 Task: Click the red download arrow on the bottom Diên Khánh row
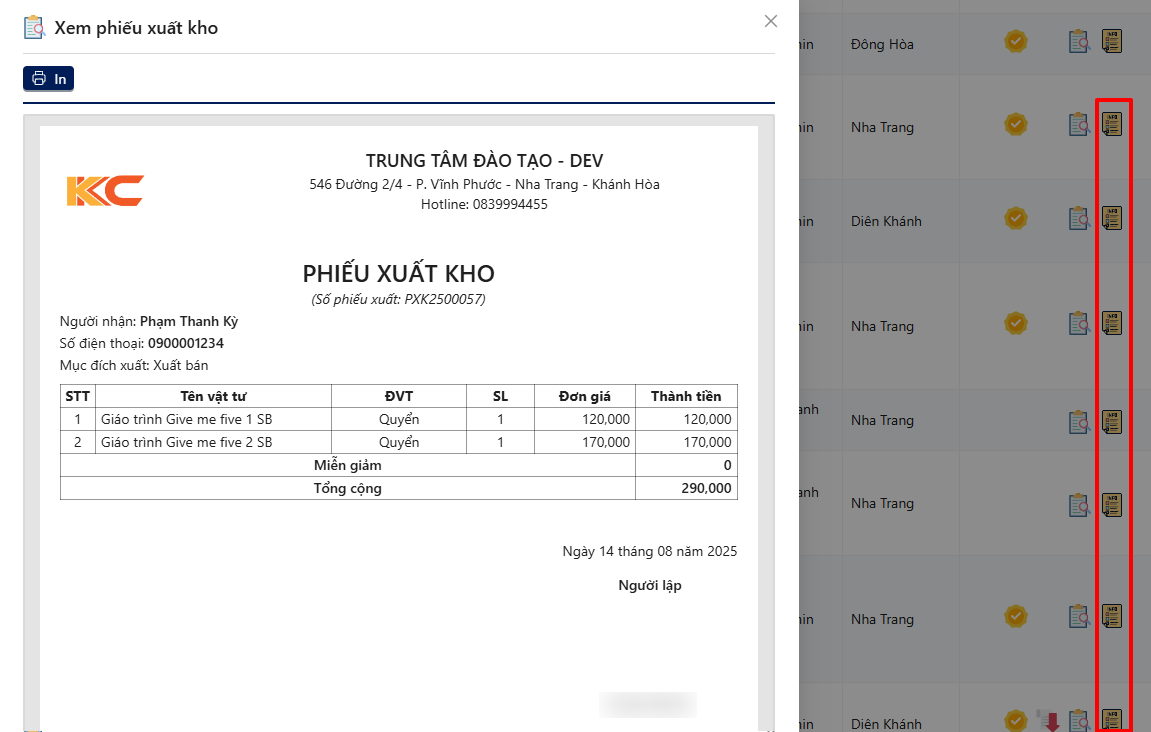(x=1048, y=719)
